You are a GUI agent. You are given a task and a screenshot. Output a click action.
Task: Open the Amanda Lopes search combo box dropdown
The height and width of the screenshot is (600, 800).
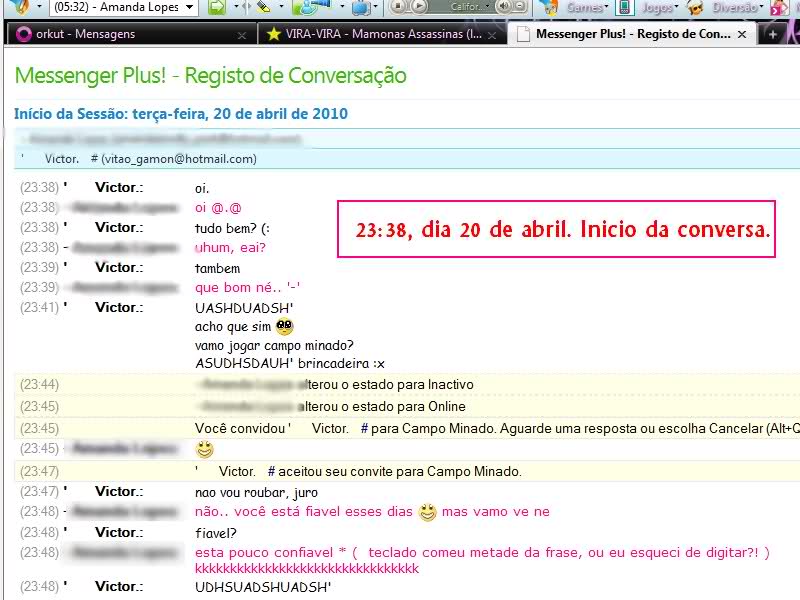(188, 7)
